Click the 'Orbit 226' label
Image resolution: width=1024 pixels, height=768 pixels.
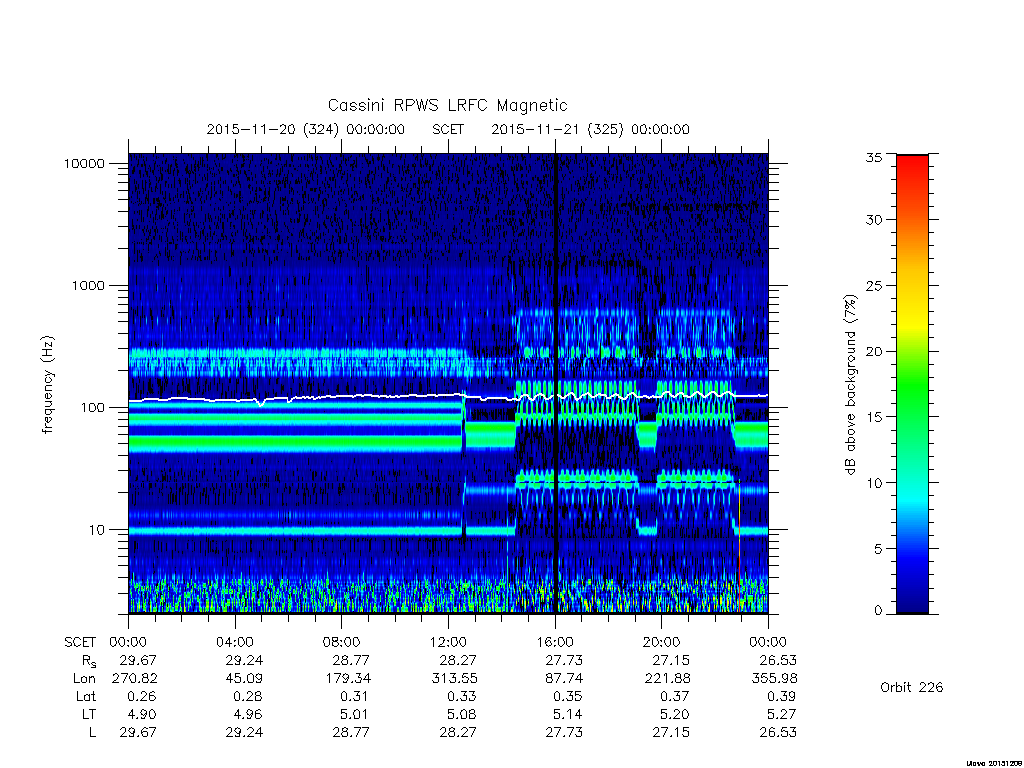pyautogui.click(x=912, y=687)
